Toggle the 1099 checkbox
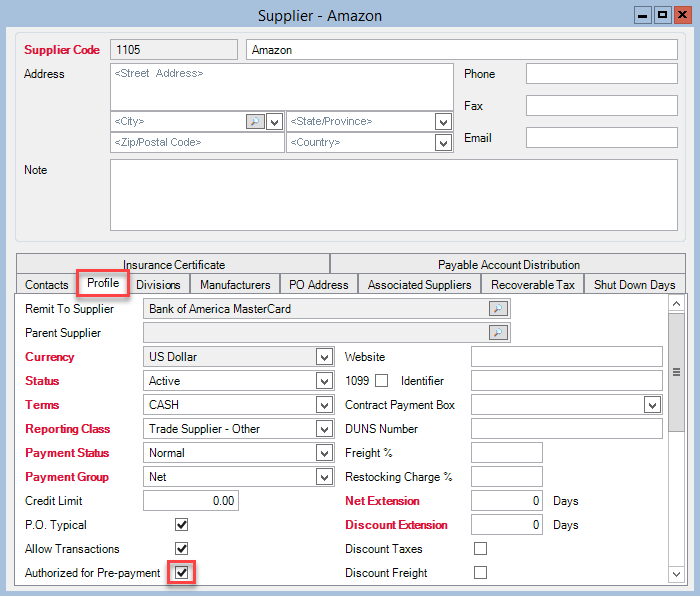The height and width of the screenshot is (596, 700). pos(381,381)
